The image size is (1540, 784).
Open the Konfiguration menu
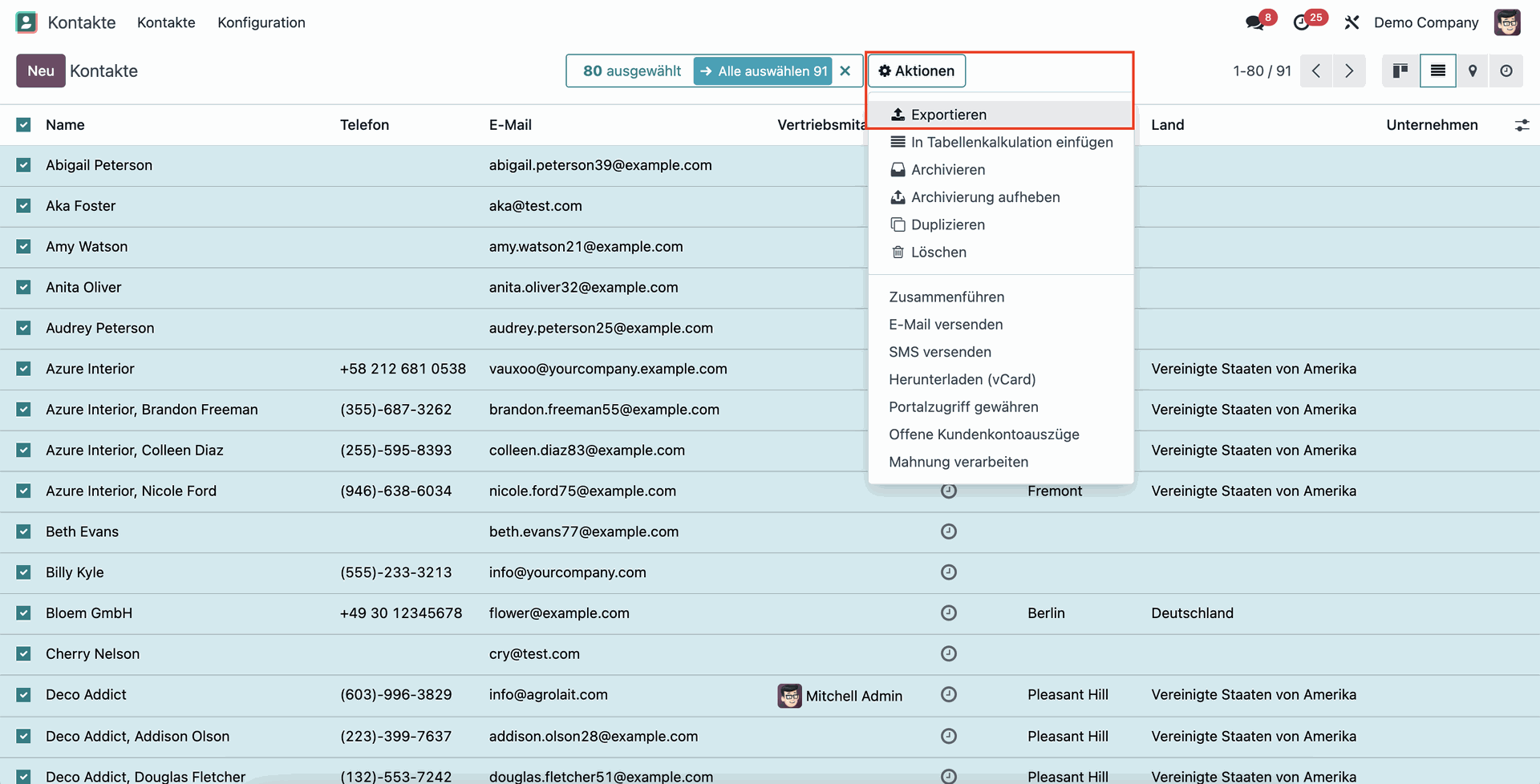tap(261, 22)
